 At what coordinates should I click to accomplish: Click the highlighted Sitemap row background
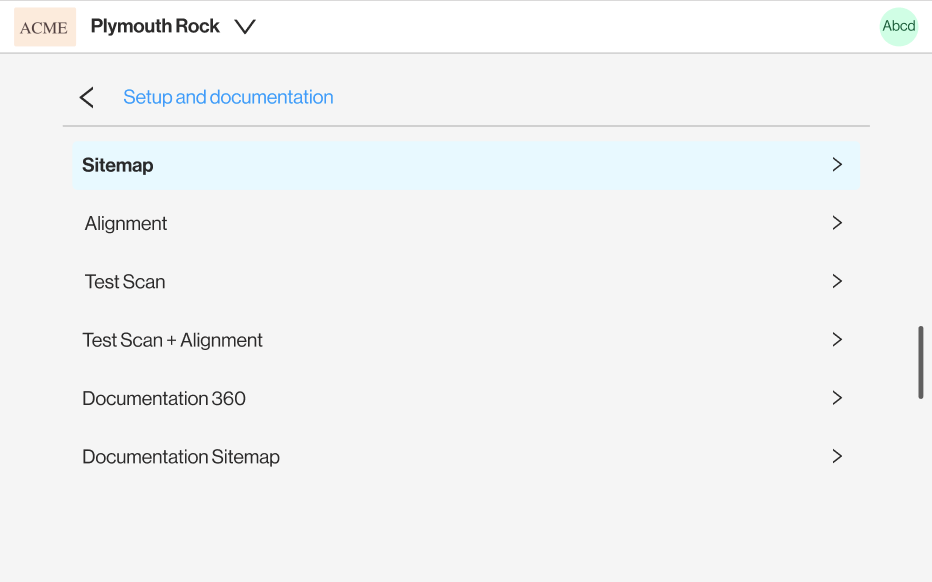467,165
